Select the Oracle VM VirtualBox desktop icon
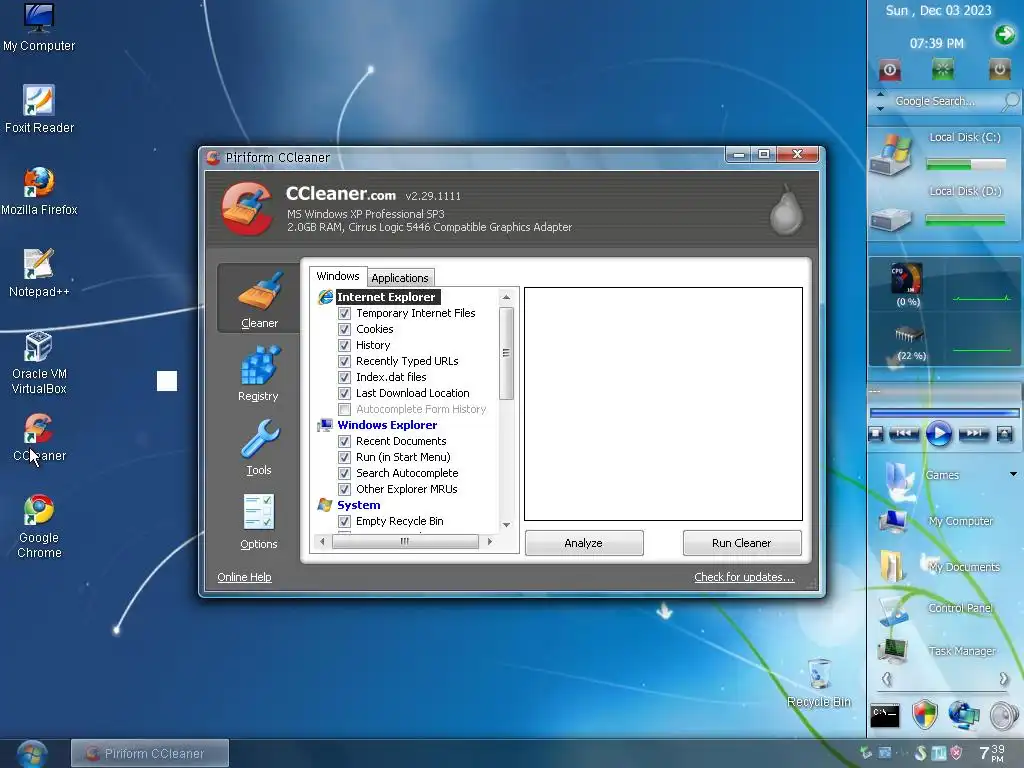Viewport: 1024px width, 768px height. [39, 363]
